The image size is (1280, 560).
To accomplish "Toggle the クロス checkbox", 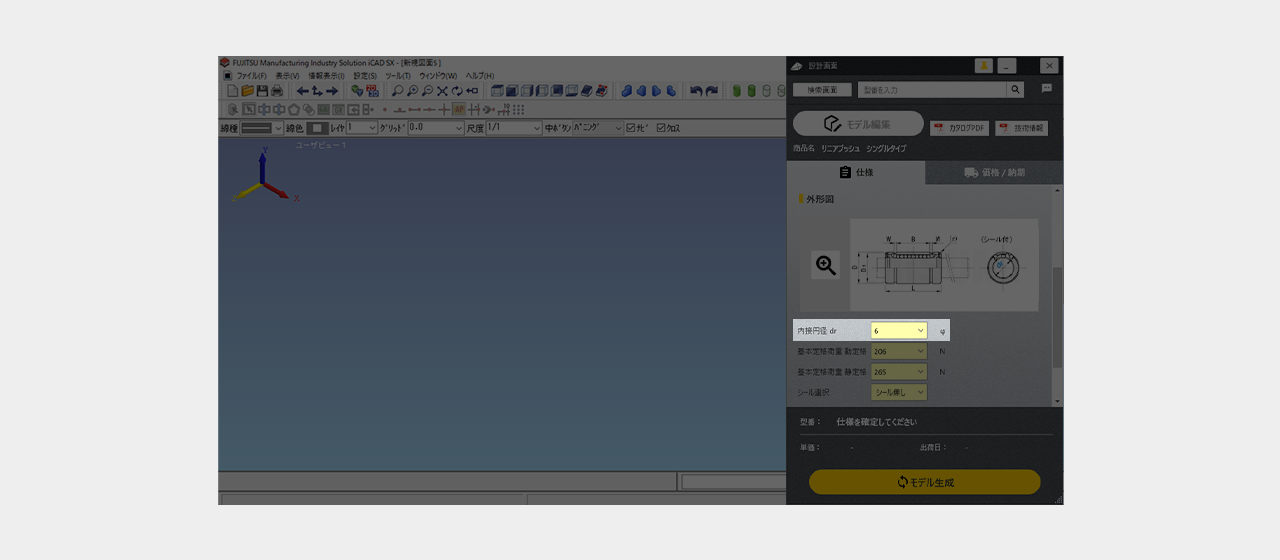I will 661,128.
